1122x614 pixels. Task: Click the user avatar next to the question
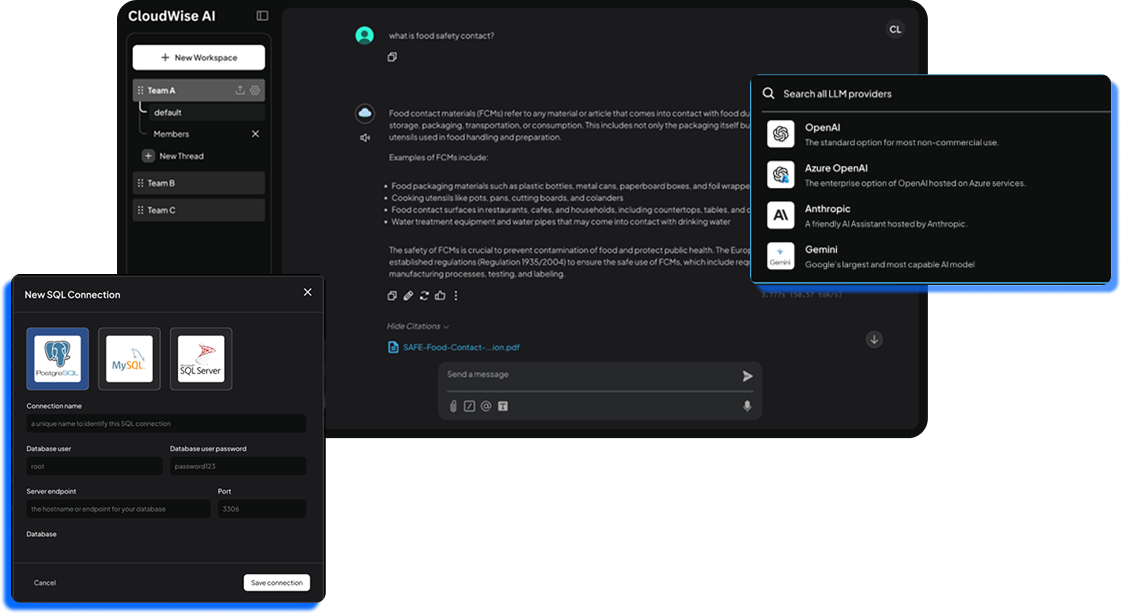[365, 35]
